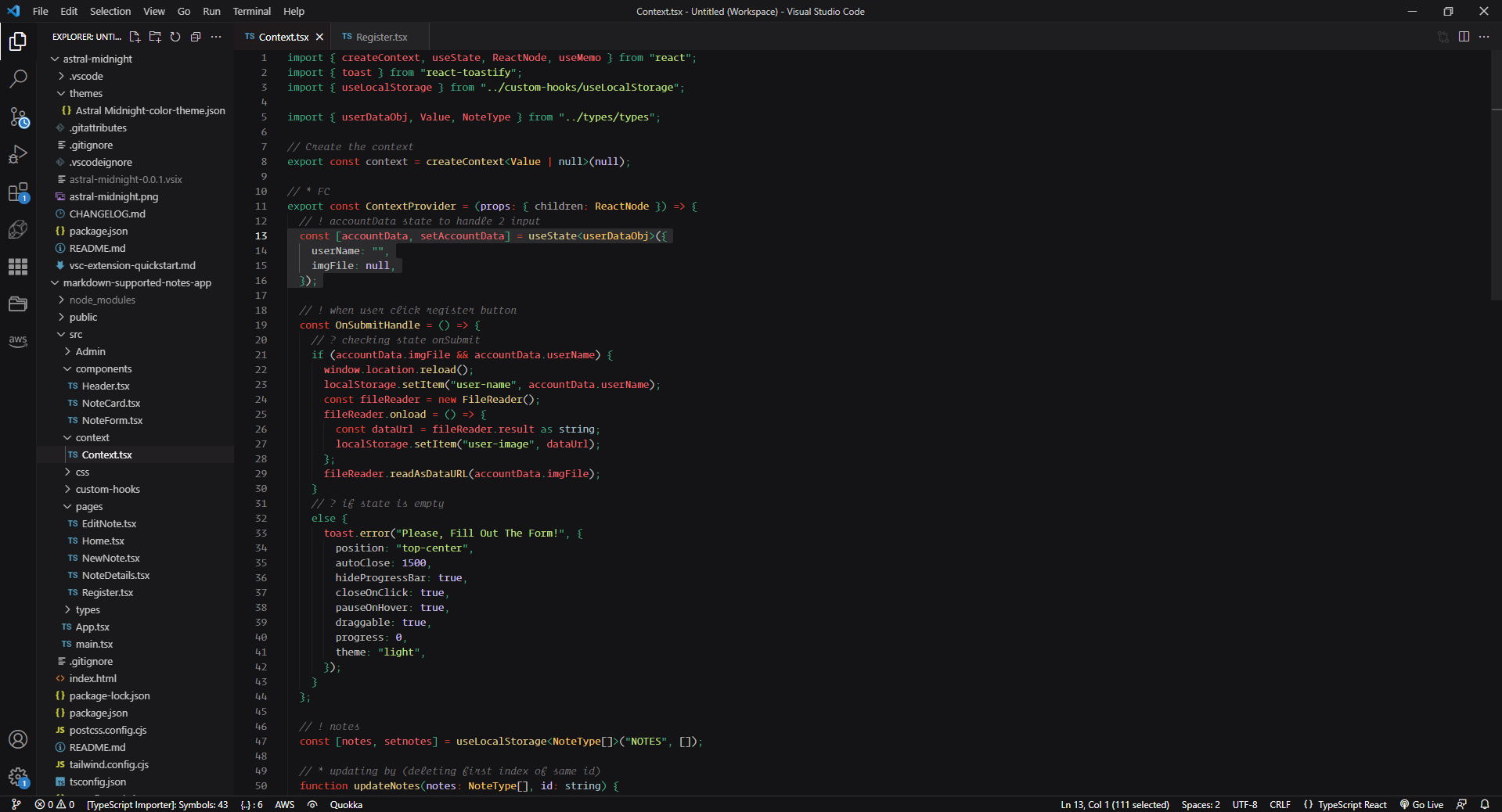
Task: Open the Edit menu
Action: (x=69, y=11)
